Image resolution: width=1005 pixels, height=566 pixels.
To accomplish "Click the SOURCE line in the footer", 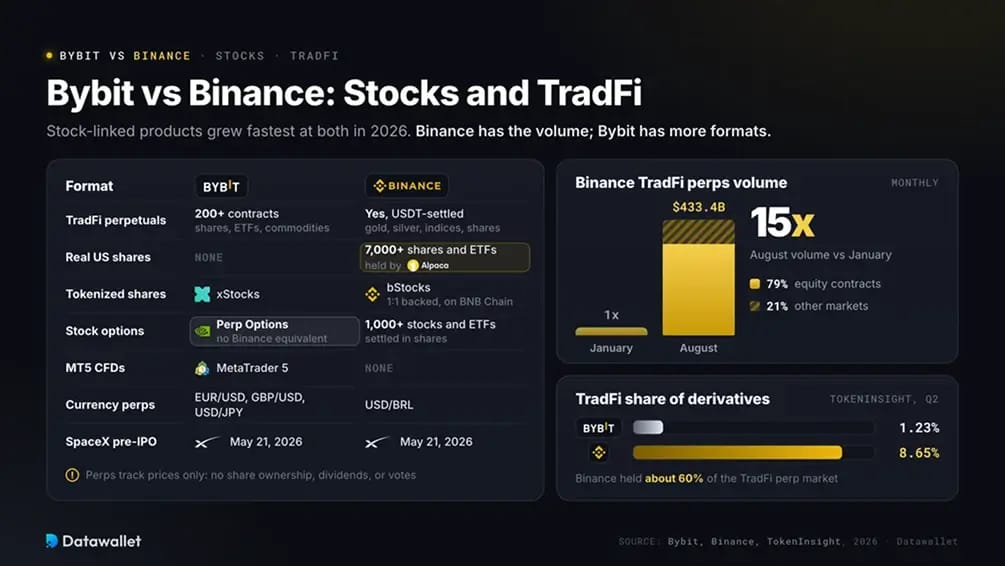I will coord(788,542).
